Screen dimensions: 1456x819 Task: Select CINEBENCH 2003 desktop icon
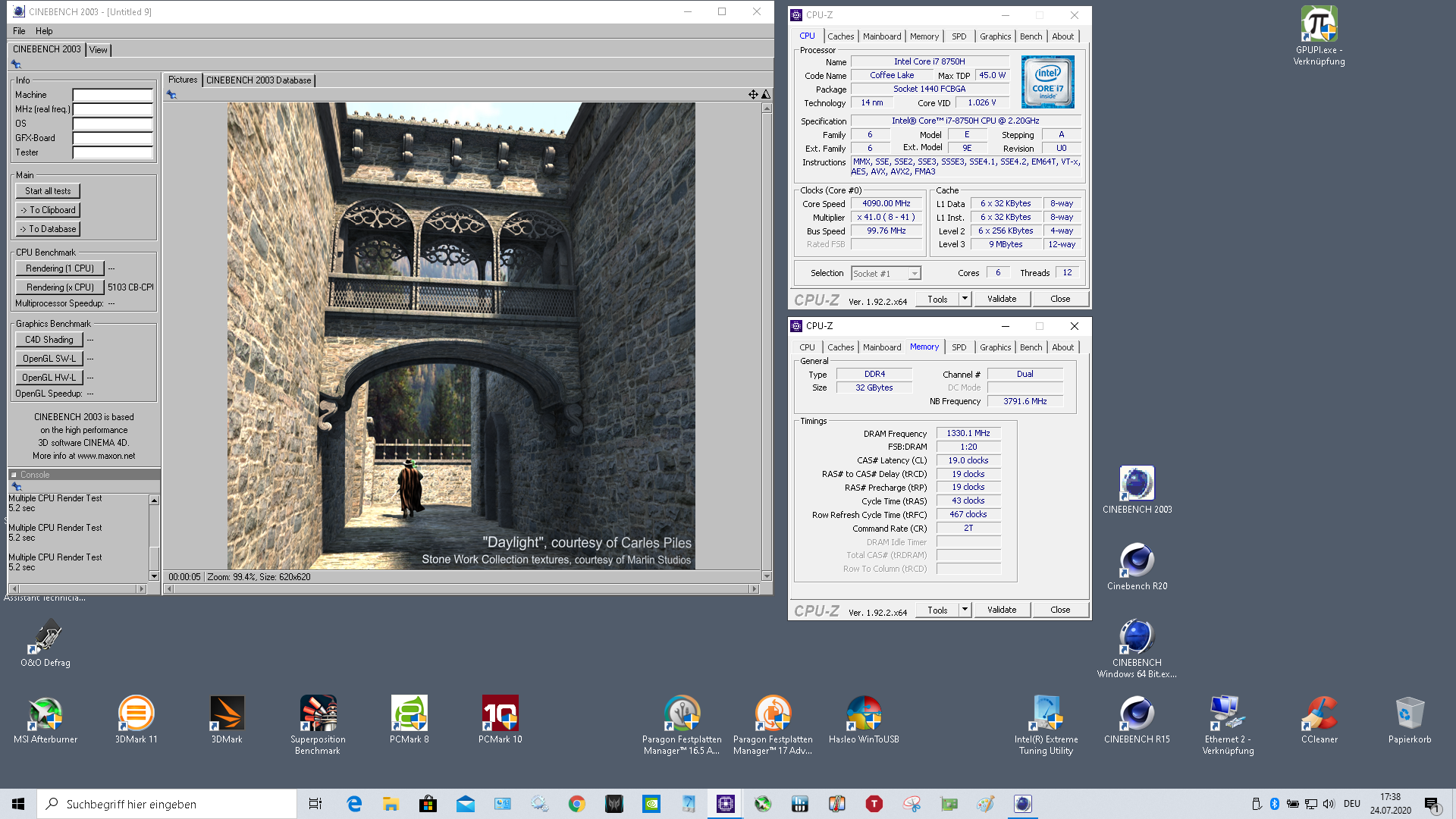pos(1137,490)
